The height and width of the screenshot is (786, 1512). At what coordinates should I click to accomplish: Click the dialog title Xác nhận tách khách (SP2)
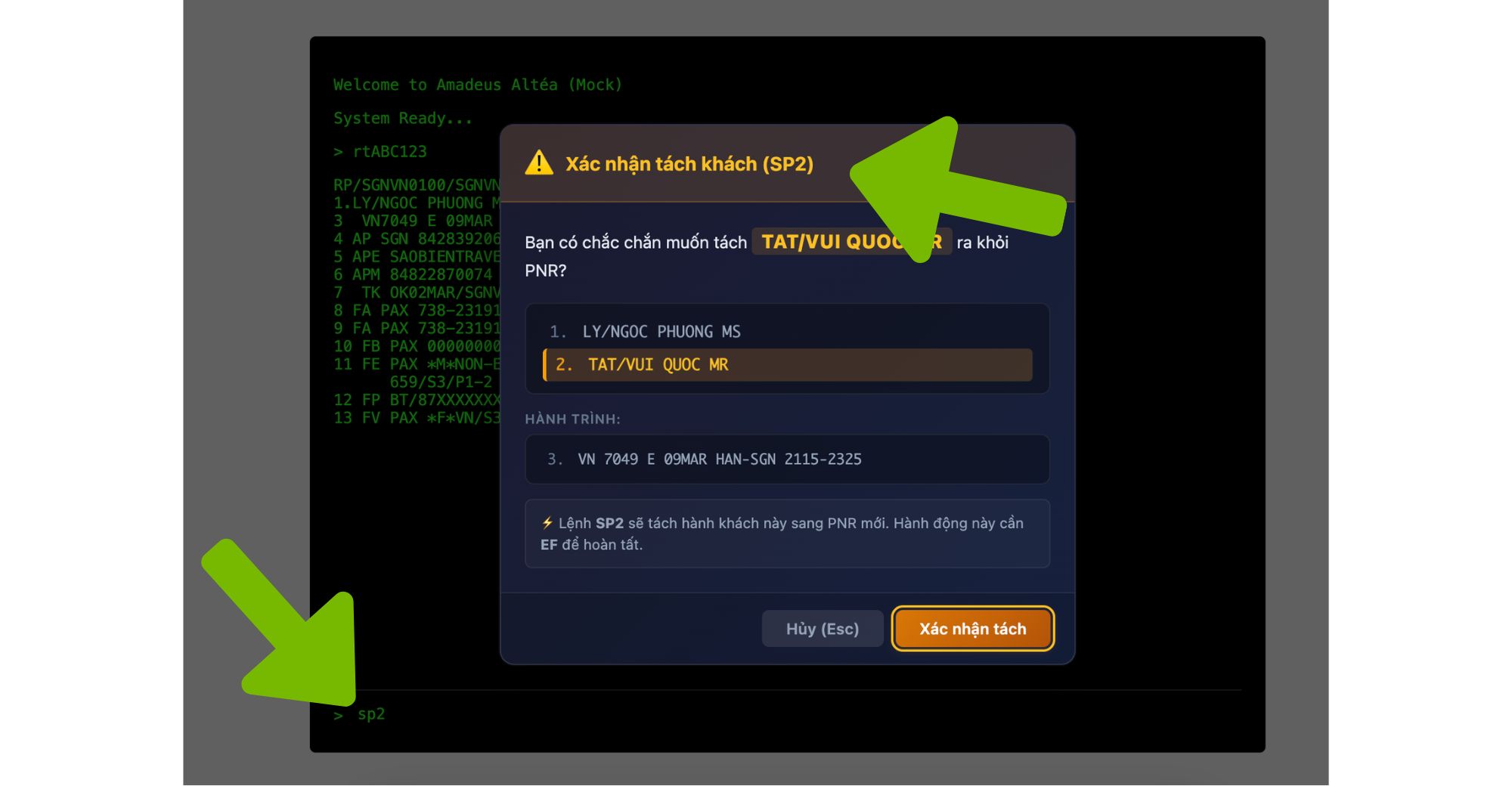(689, 164)
